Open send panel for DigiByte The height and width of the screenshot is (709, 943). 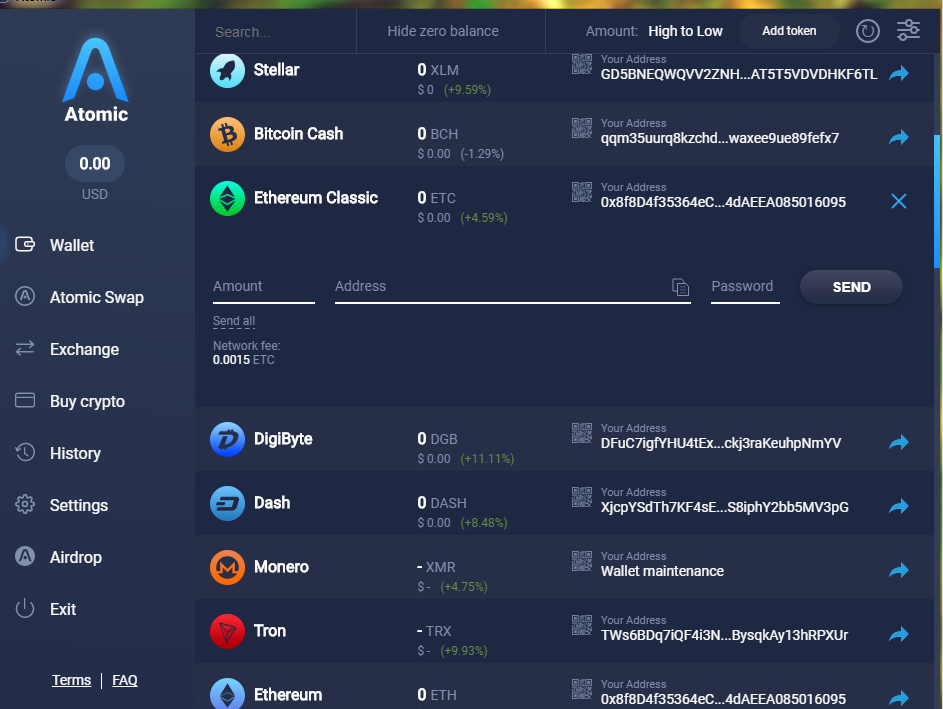click(x=898, y=443)
